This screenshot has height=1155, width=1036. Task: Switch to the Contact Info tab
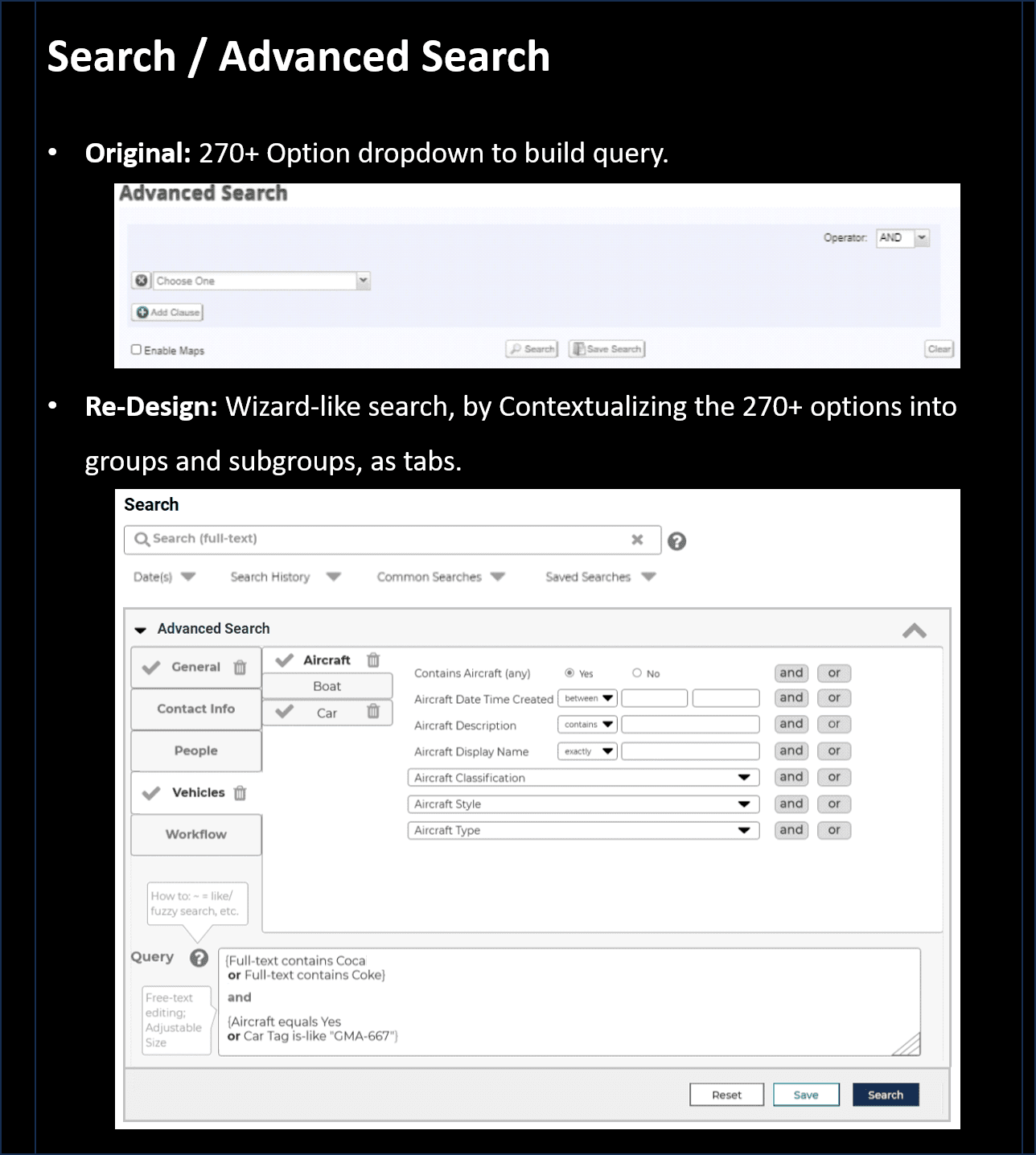(196, 709)
